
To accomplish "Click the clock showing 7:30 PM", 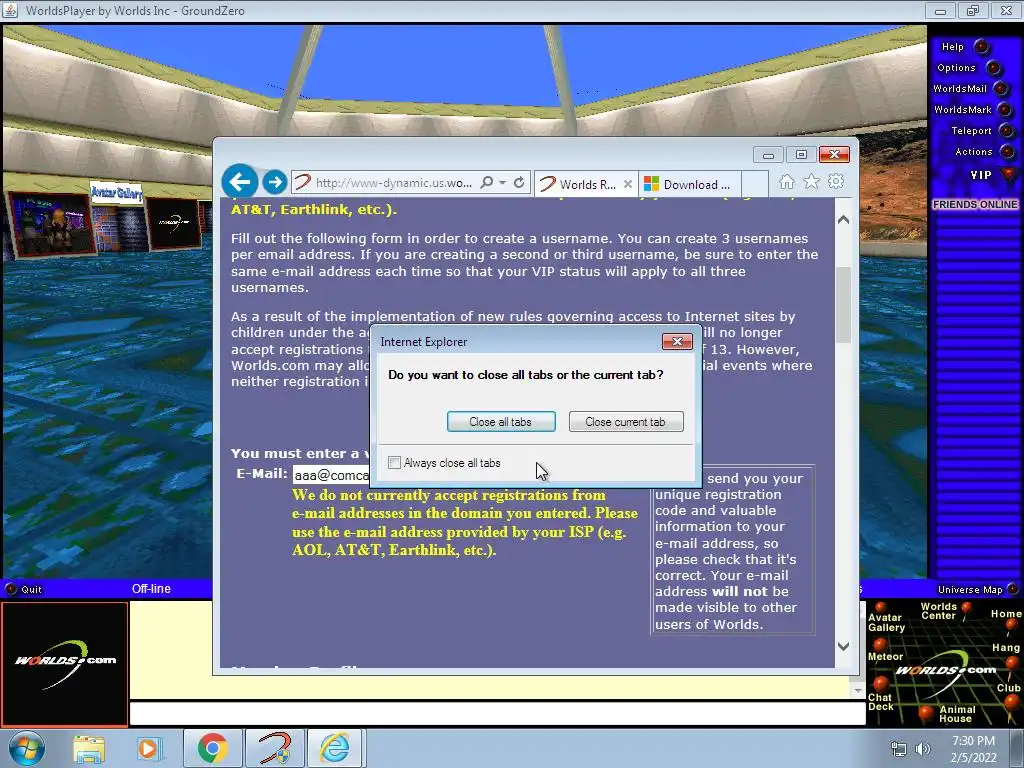I will pyautogui.click(x=972, y=741).
